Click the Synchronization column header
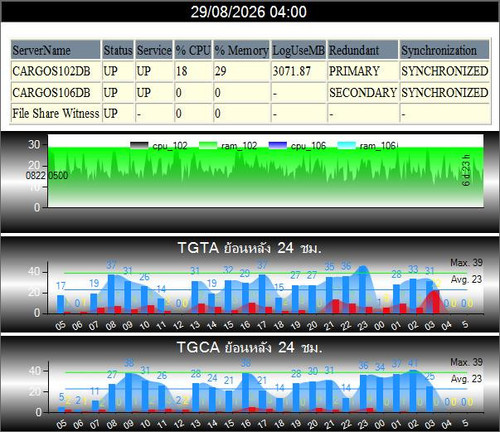 coord(445,50)
